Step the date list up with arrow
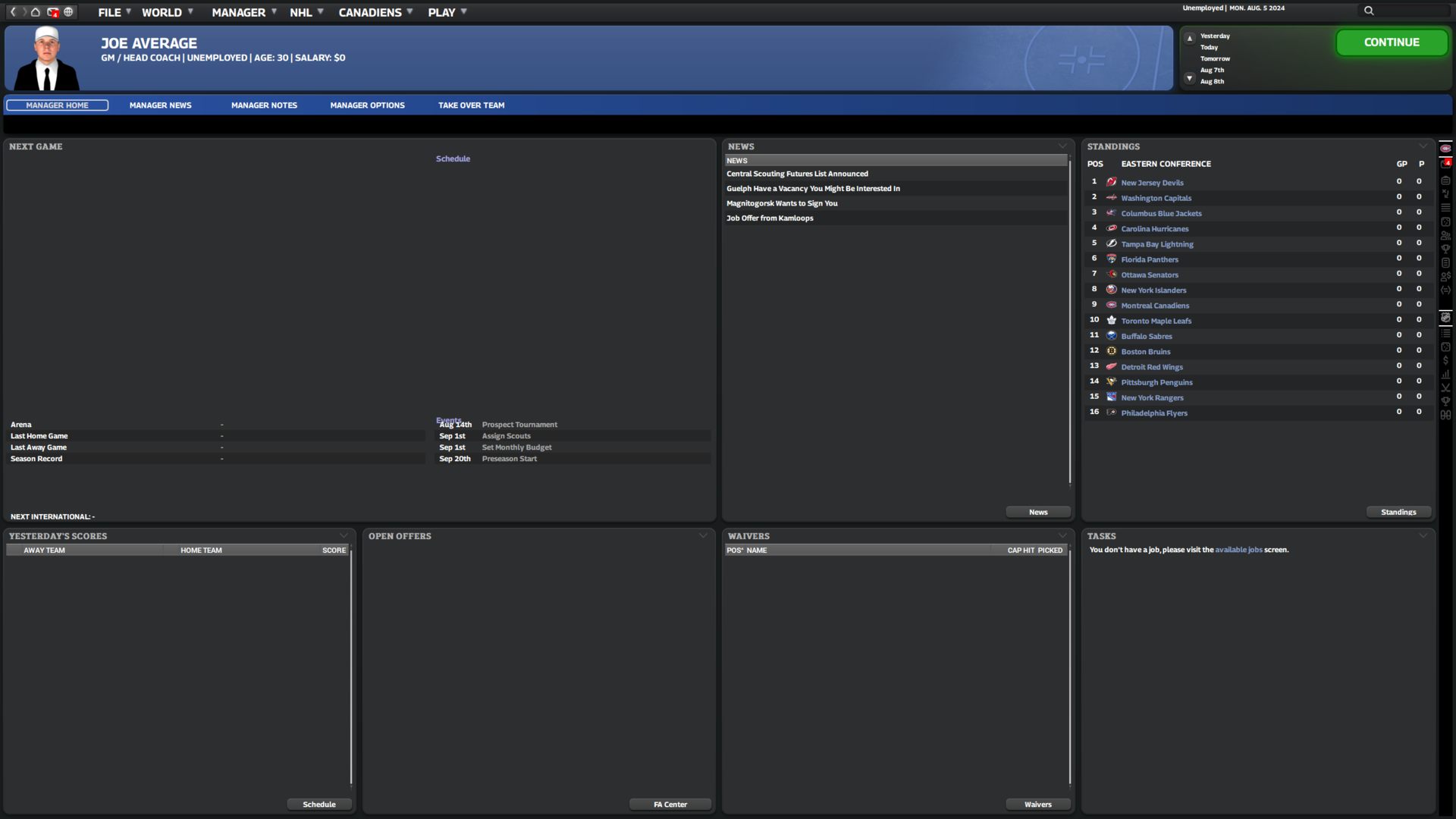Screen dimensions: 1456x819 point(1189,37)
